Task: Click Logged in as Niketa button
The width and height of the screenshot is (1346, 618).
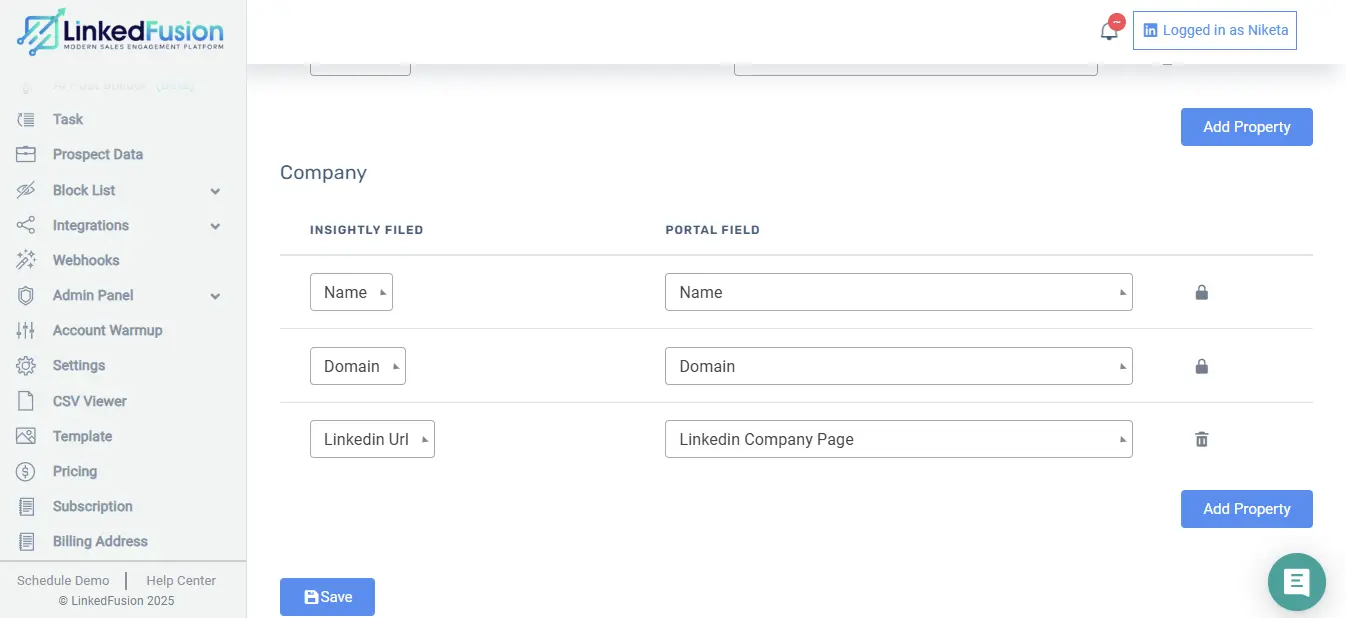Action: coord(1215,30)
